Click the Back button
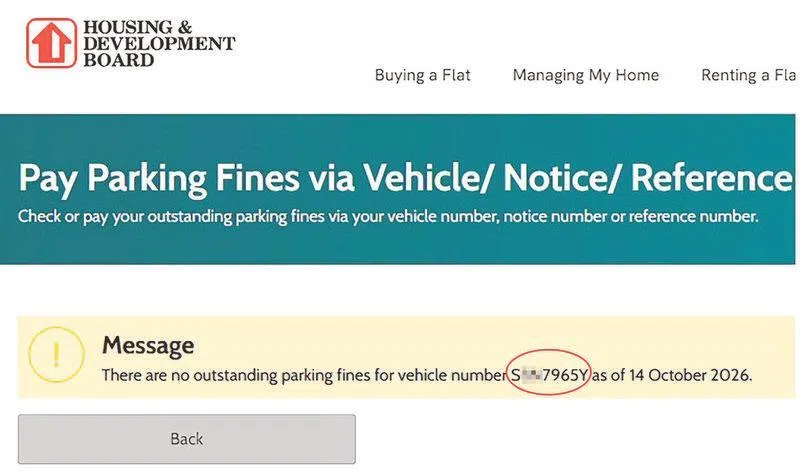 point(187,439)
